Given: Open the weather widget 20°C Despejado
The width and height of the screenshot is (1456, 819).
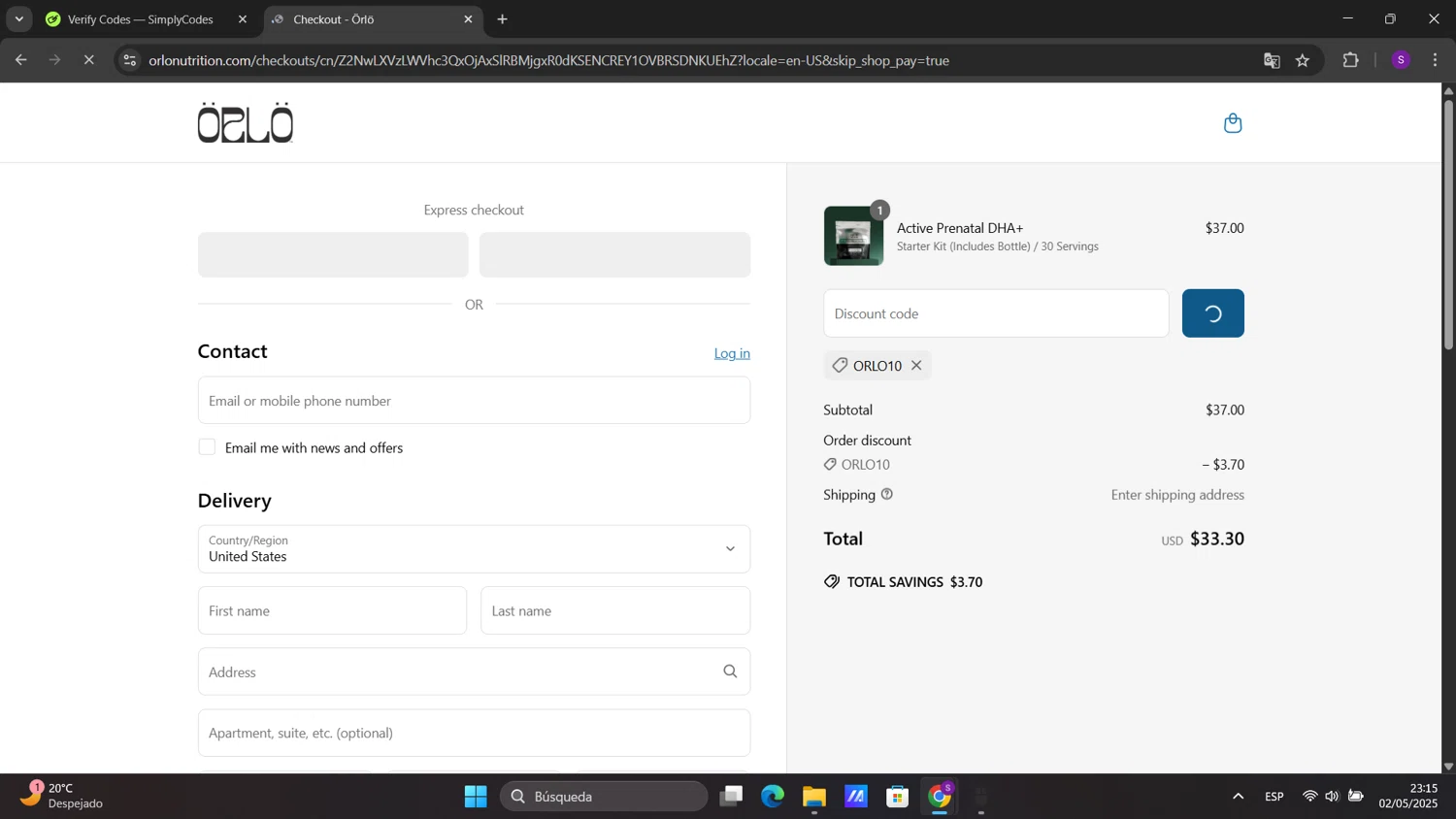Looking at the screenshot, I should [x=63, y=796].
